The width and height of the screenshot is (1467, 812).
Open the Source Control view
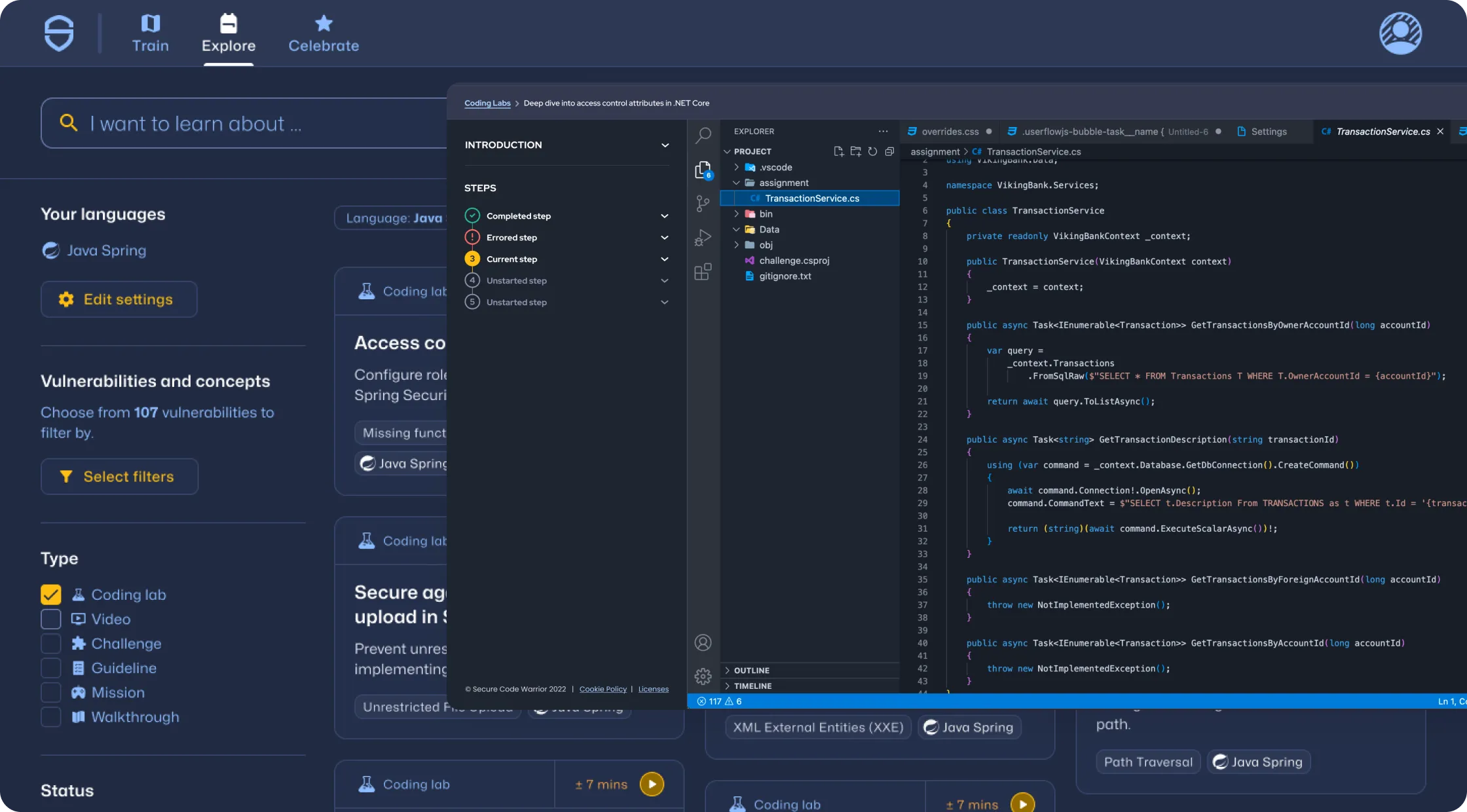(703, 204)
